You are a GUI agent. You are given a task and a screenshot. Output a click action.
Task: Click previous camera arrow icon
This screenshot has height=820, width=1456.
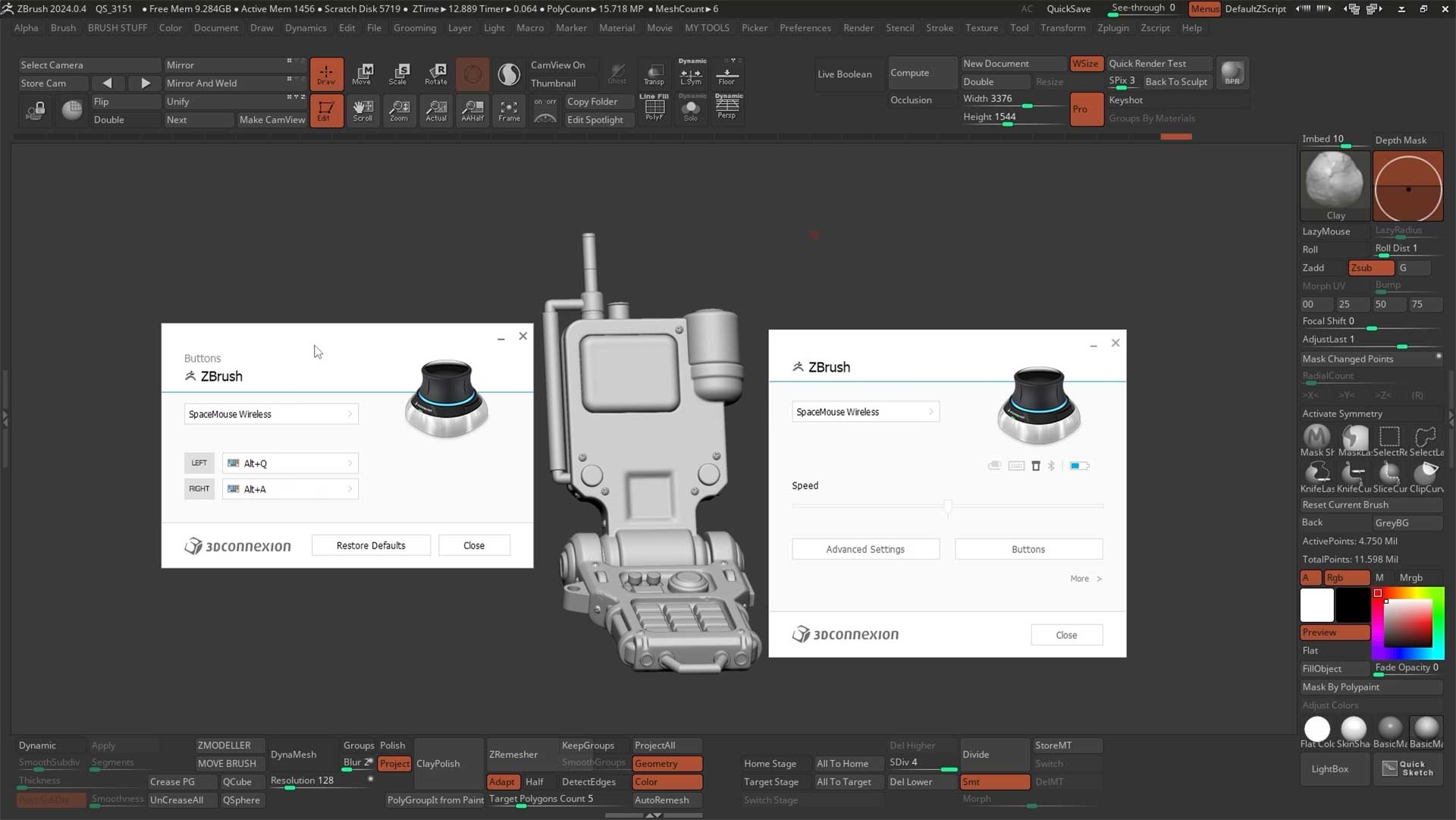click(x=107, y=83)
